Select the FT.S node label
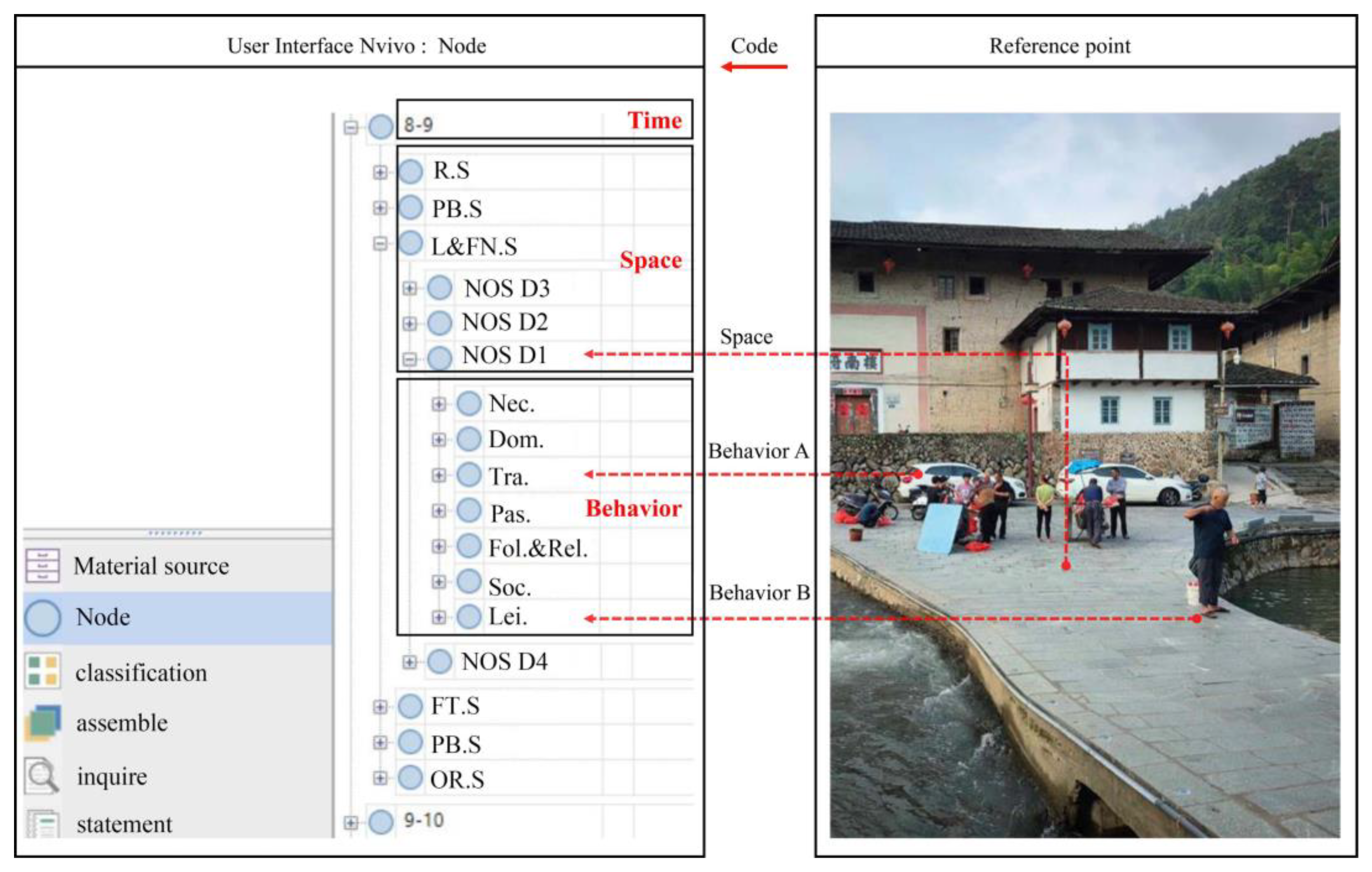The image size is (1372, 872). (x=455, y=706)
